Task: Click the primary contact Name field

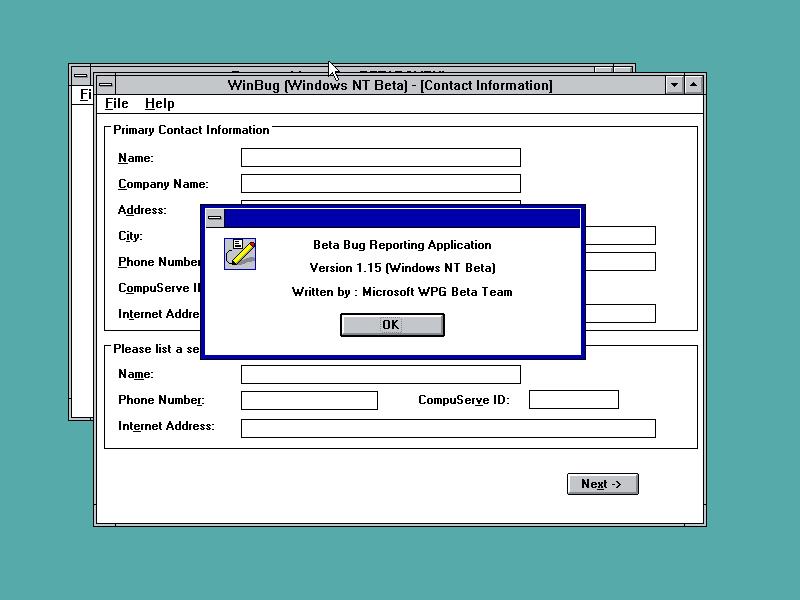Action: point(381,158)
